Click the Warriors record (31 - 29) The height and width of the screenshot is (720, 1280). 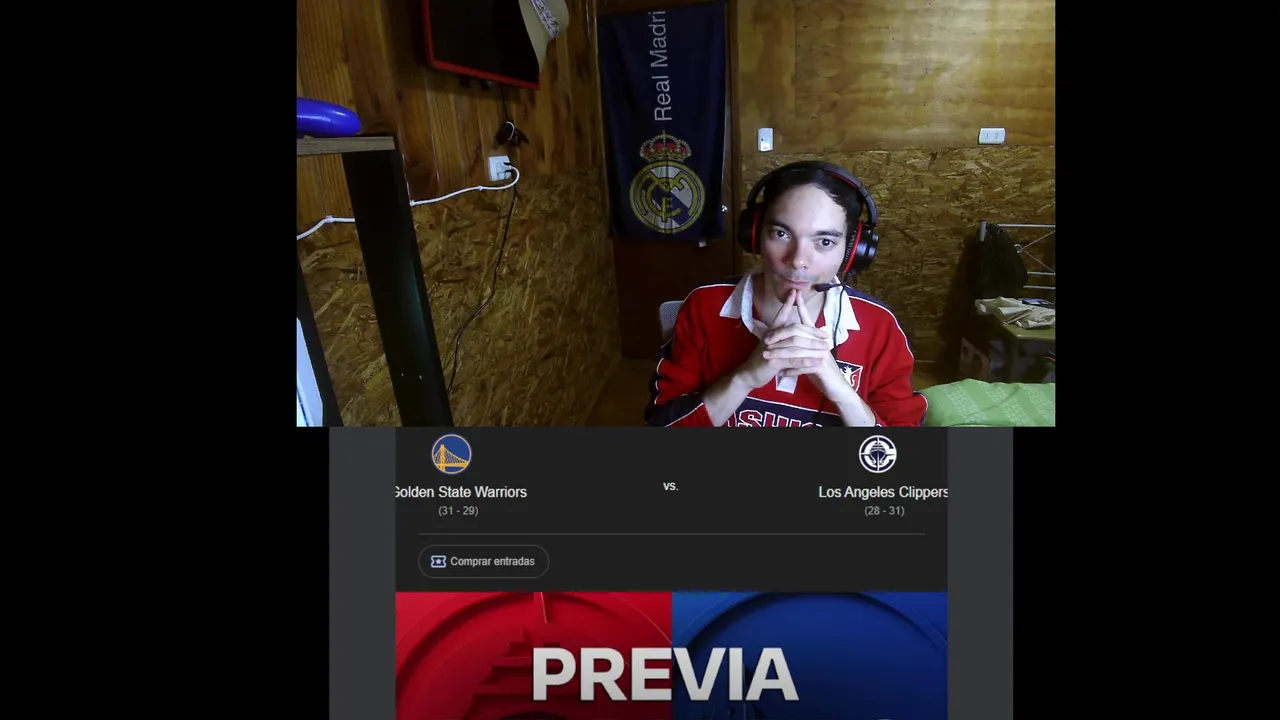point(458,511)
